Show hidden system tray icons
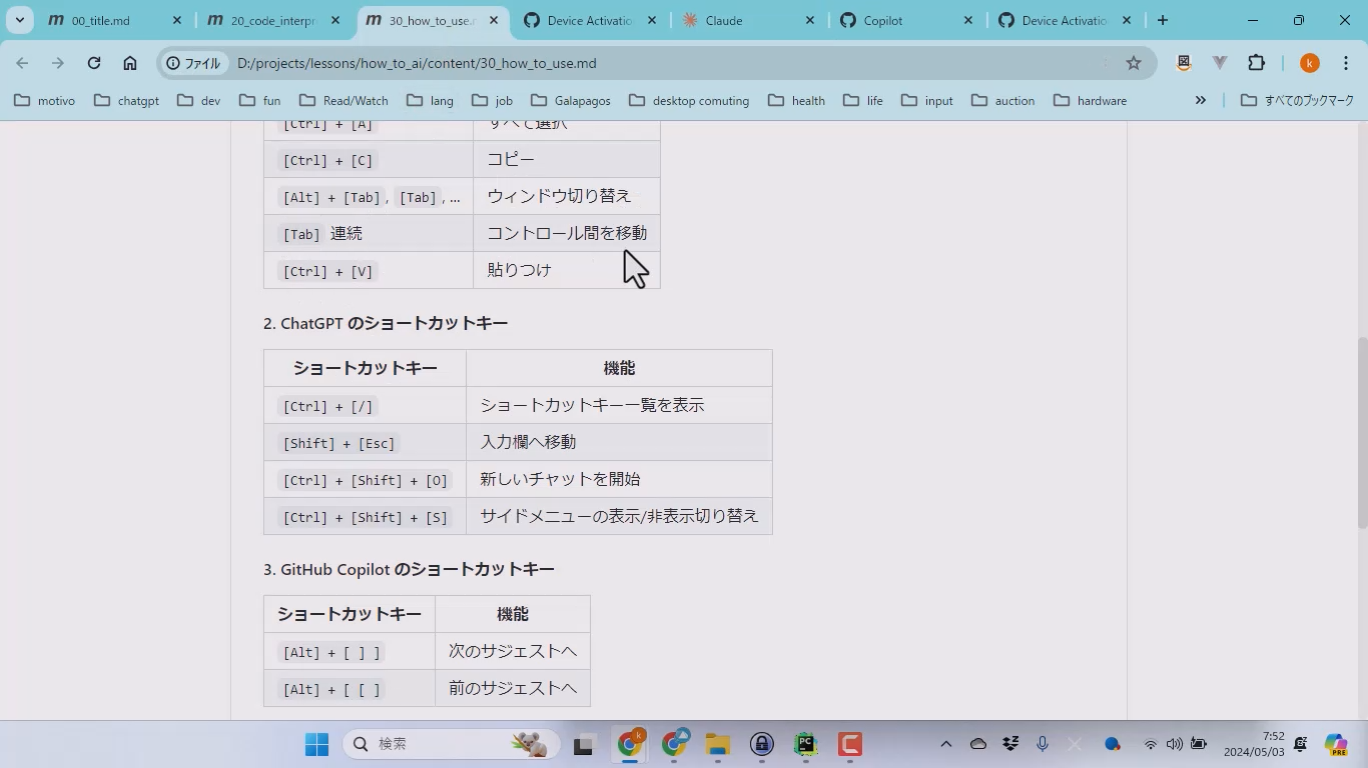The height and width of the screenshot is (768, 1368). (x=945, y=744)
